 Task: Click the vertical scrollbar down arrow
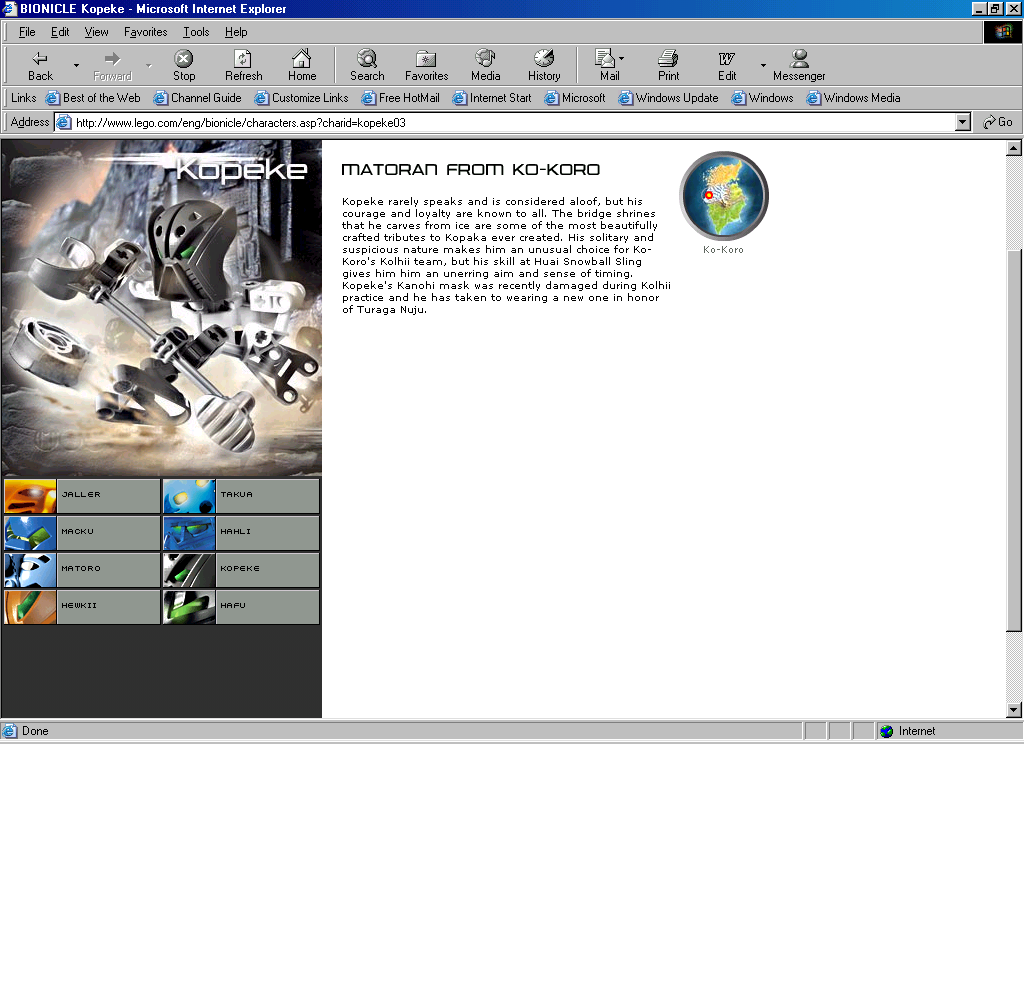(1013, 710)
